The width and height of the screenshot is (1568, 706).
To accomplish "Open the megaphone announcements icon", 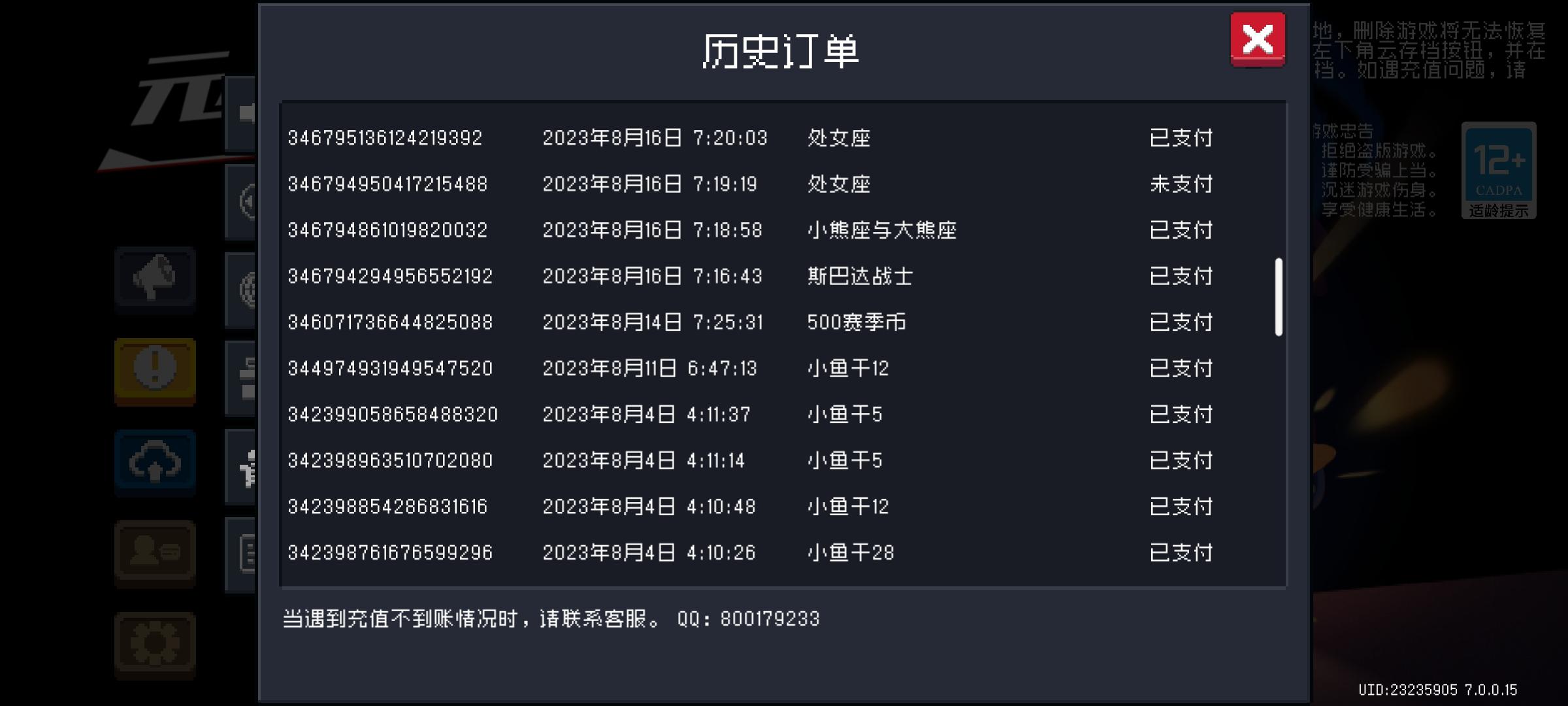I will [x=155, y=279].
